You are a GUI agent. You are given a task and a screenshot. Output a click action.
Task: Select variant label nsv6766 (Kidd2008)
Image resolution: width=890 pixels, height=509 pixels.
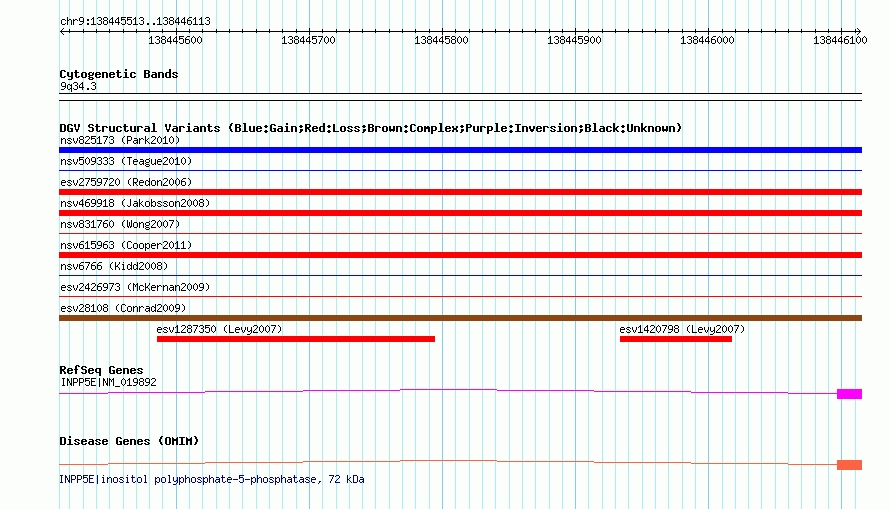click(114, 266)
